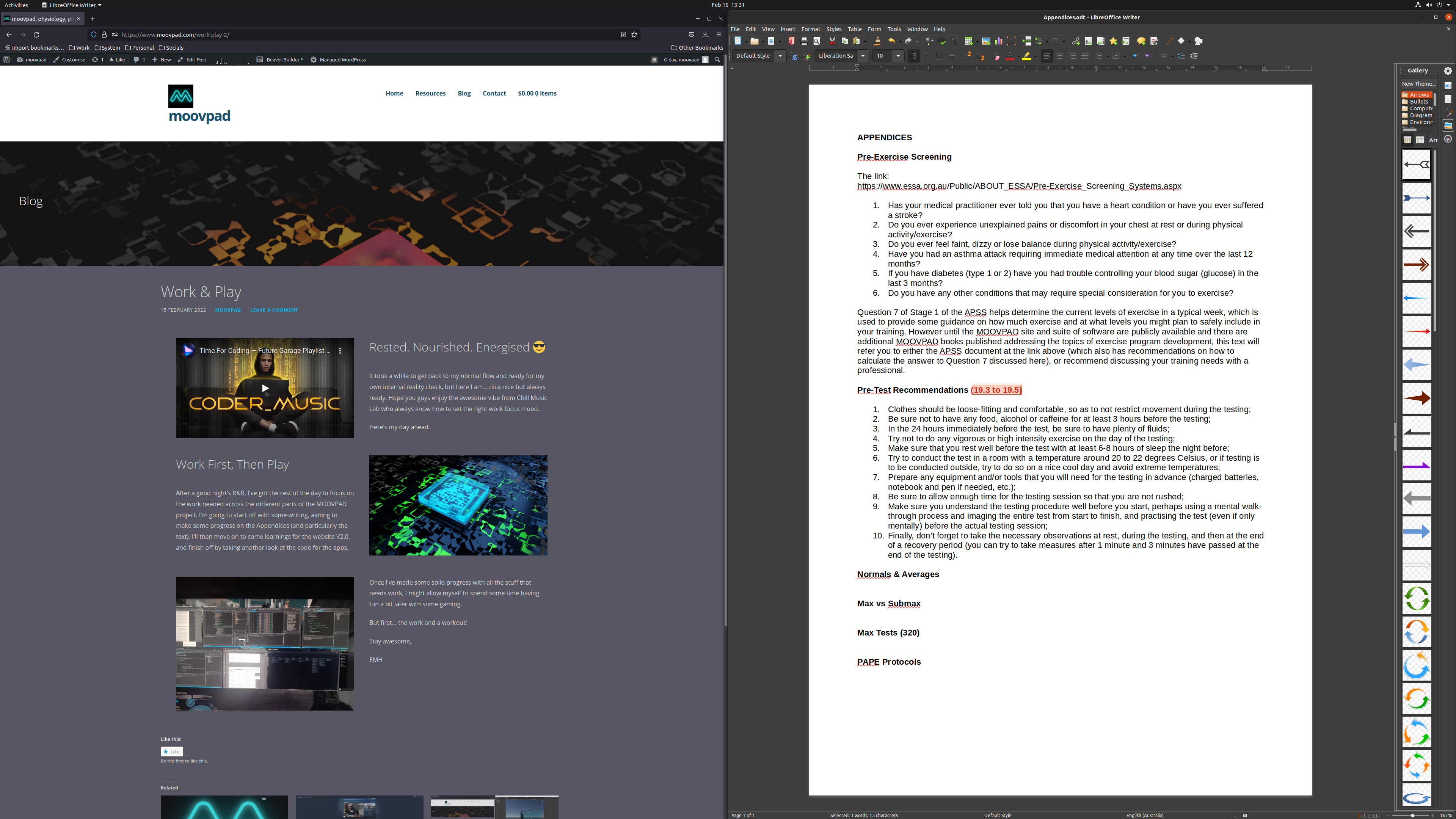Open LibreOffice Writer app menu in top bar

71,5
